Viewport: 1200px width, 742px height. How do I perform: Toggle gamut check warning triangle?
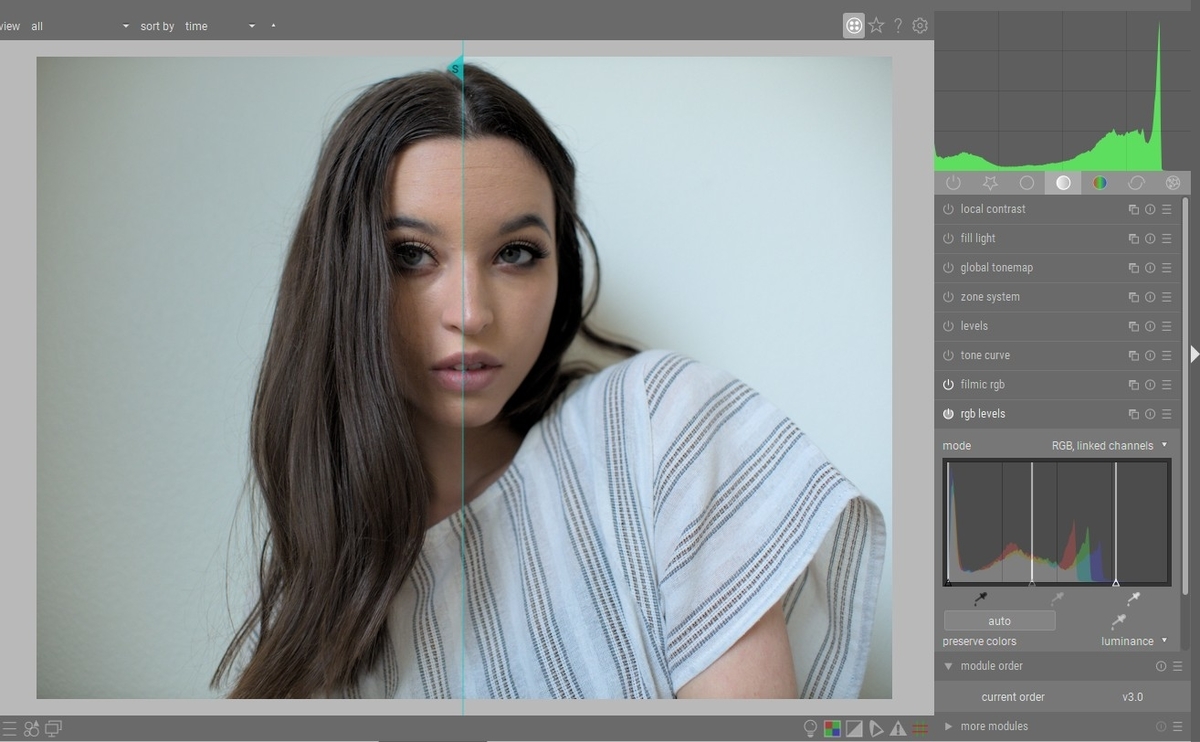pyautogui.click(x=898, y=729)
